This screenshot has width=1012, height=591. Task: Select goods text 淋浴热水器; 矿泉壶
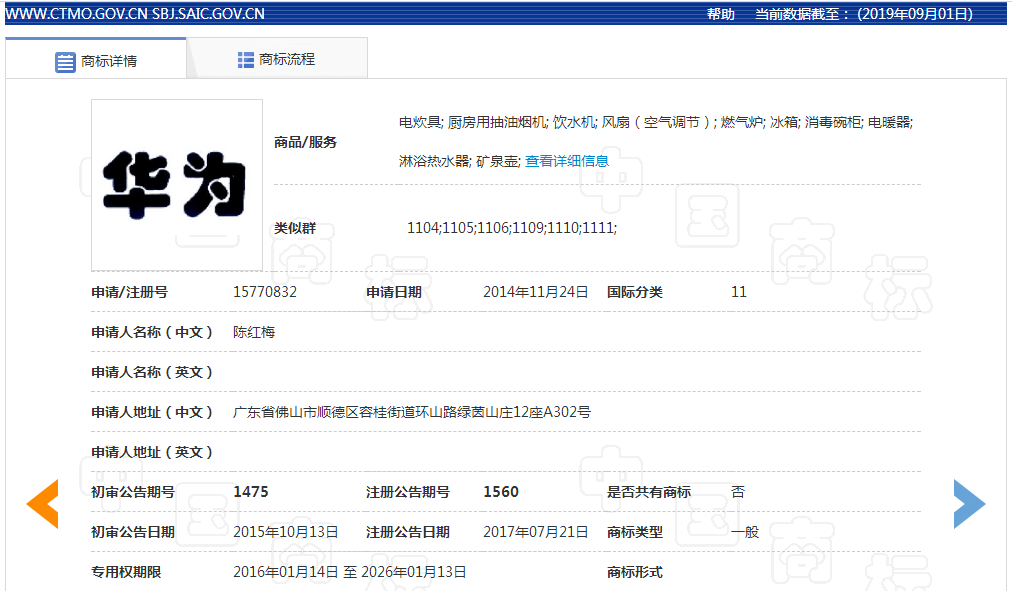click(x=458, y=161)
